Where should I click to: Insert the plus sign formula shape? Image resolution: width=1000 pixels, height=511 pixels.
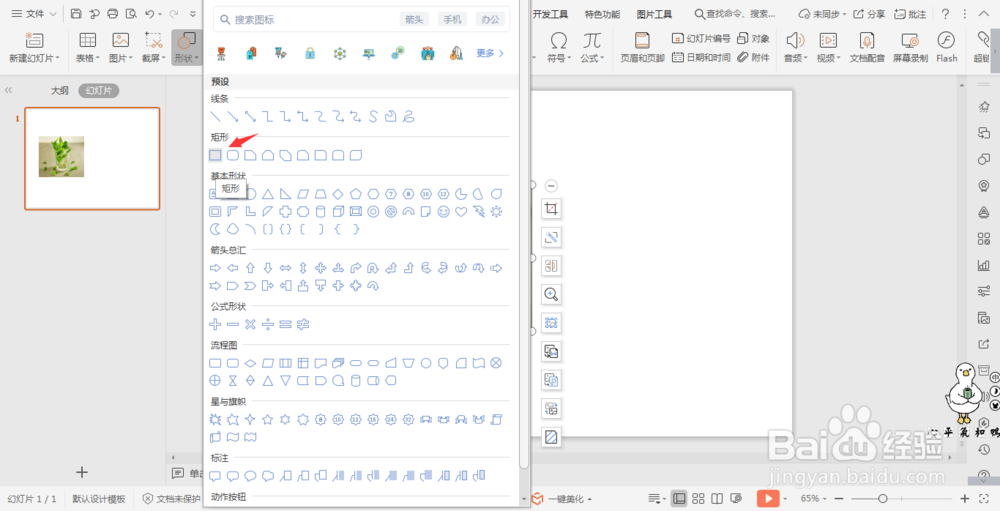216,324
